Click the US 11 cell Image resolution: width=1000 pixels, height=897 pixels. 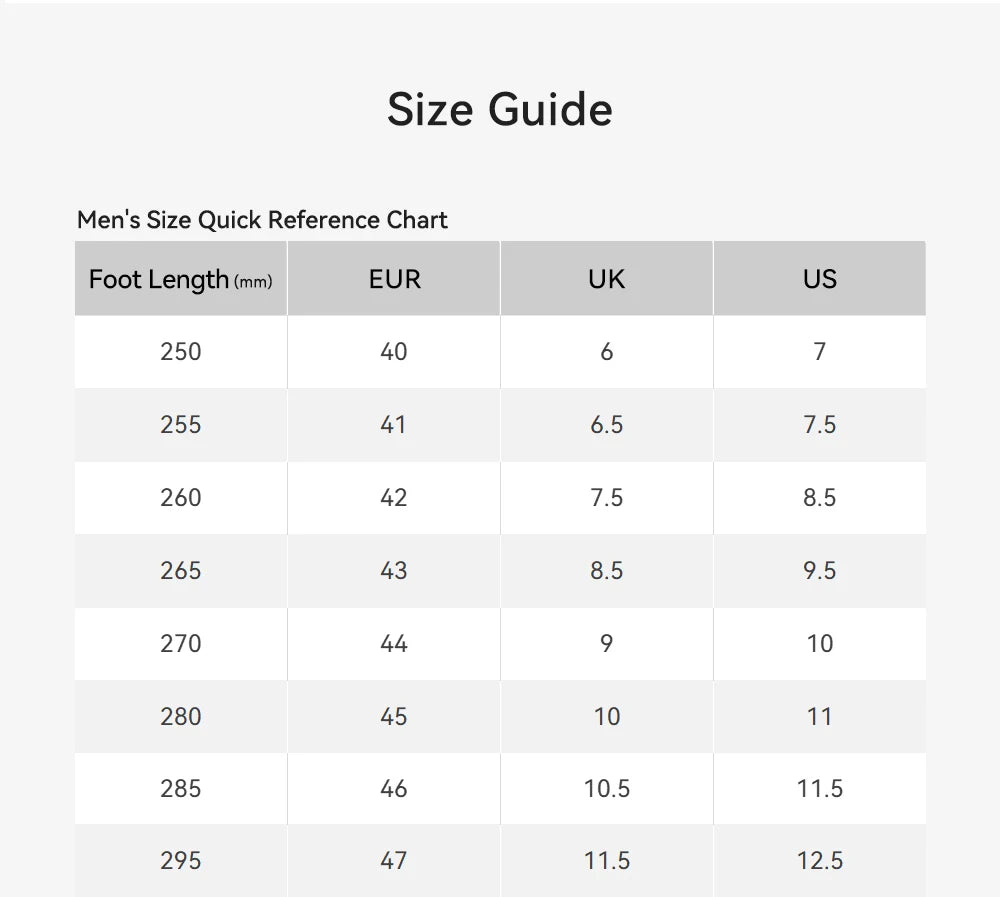820,716
